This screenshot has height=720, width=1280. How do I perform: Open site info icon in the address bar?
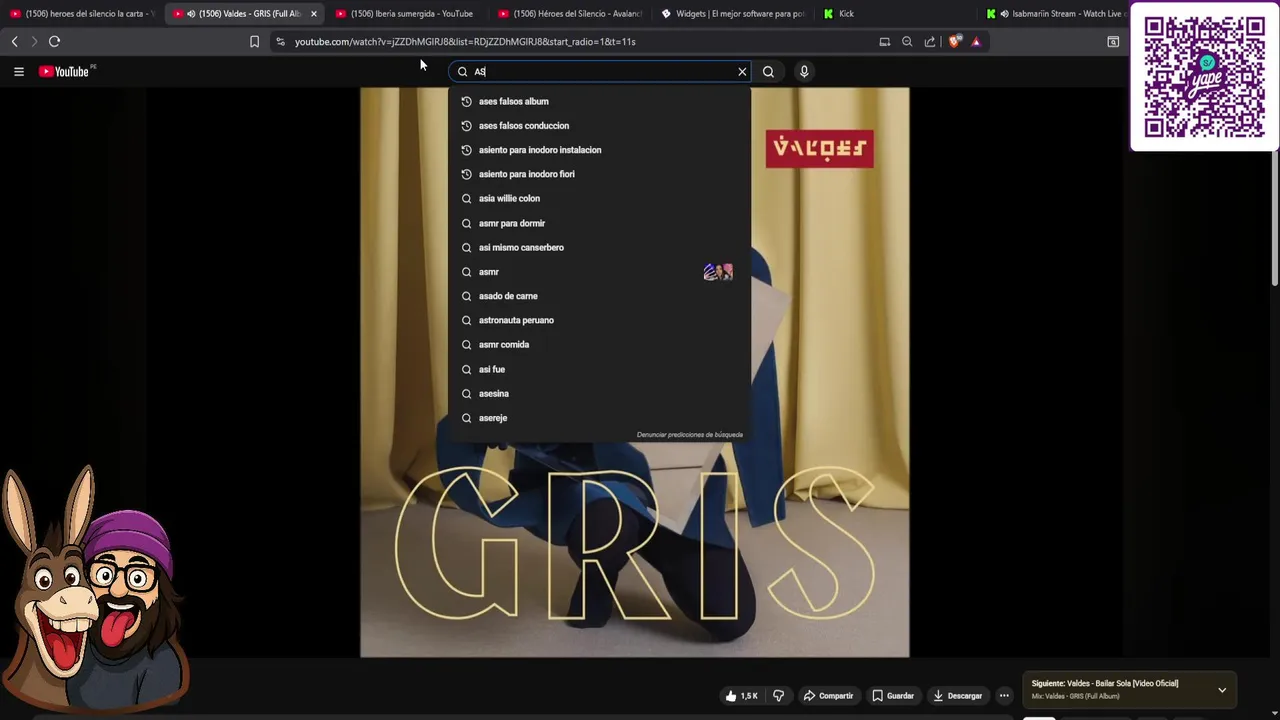coord(280,41)
